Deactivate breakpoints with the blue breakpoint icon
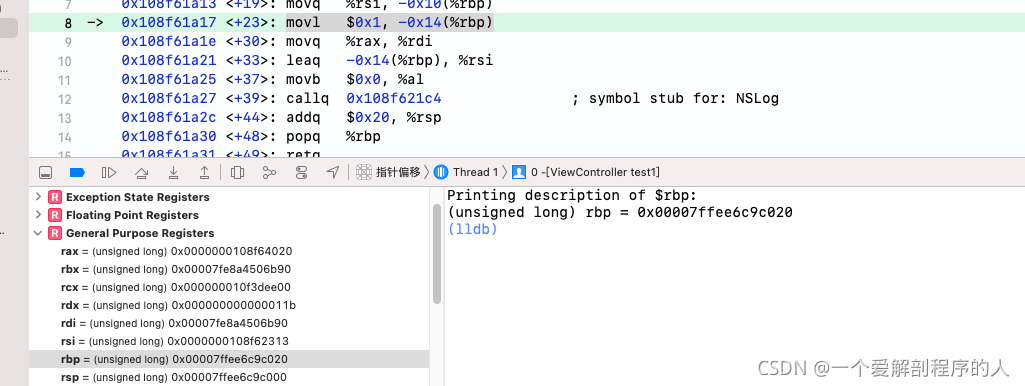The height and width of the screenshot is (386, 1025). point(76,173)
